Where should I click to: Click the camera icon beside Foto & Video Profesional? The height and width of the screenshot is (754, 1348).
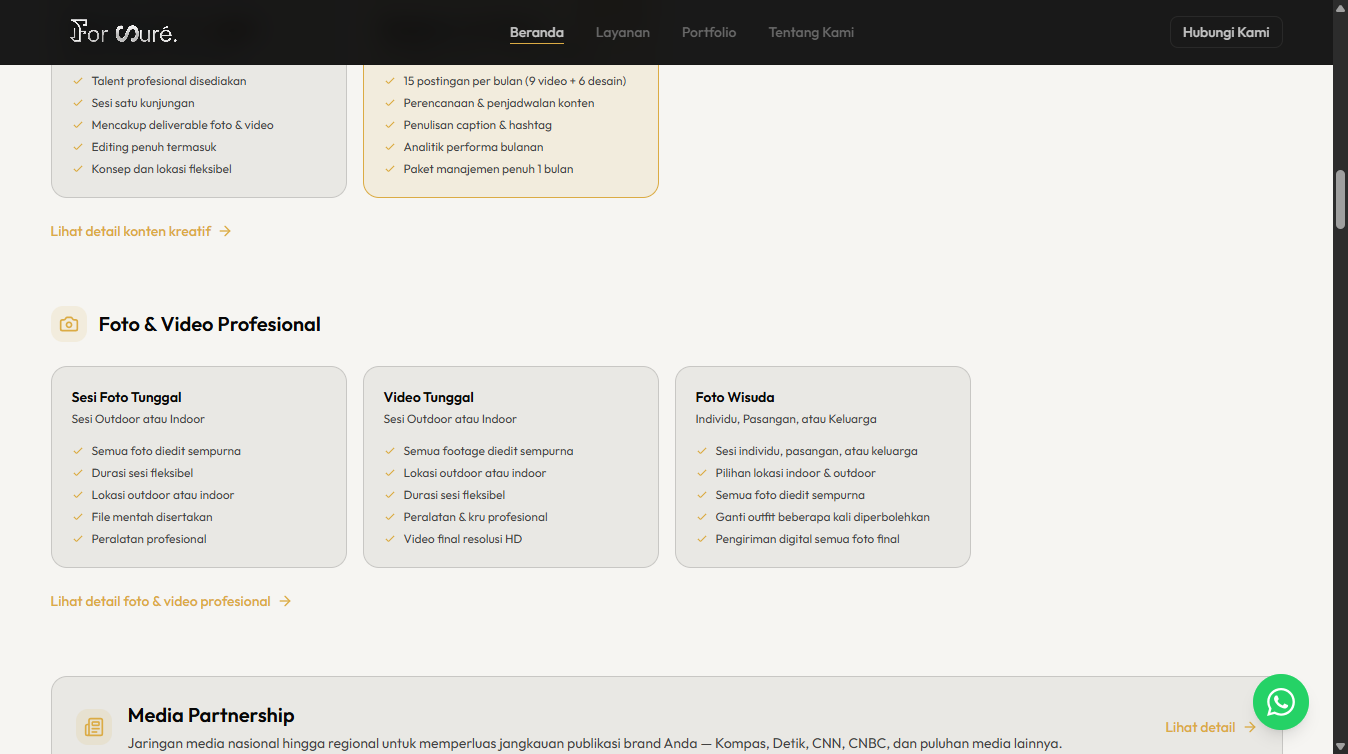(69, 324)
